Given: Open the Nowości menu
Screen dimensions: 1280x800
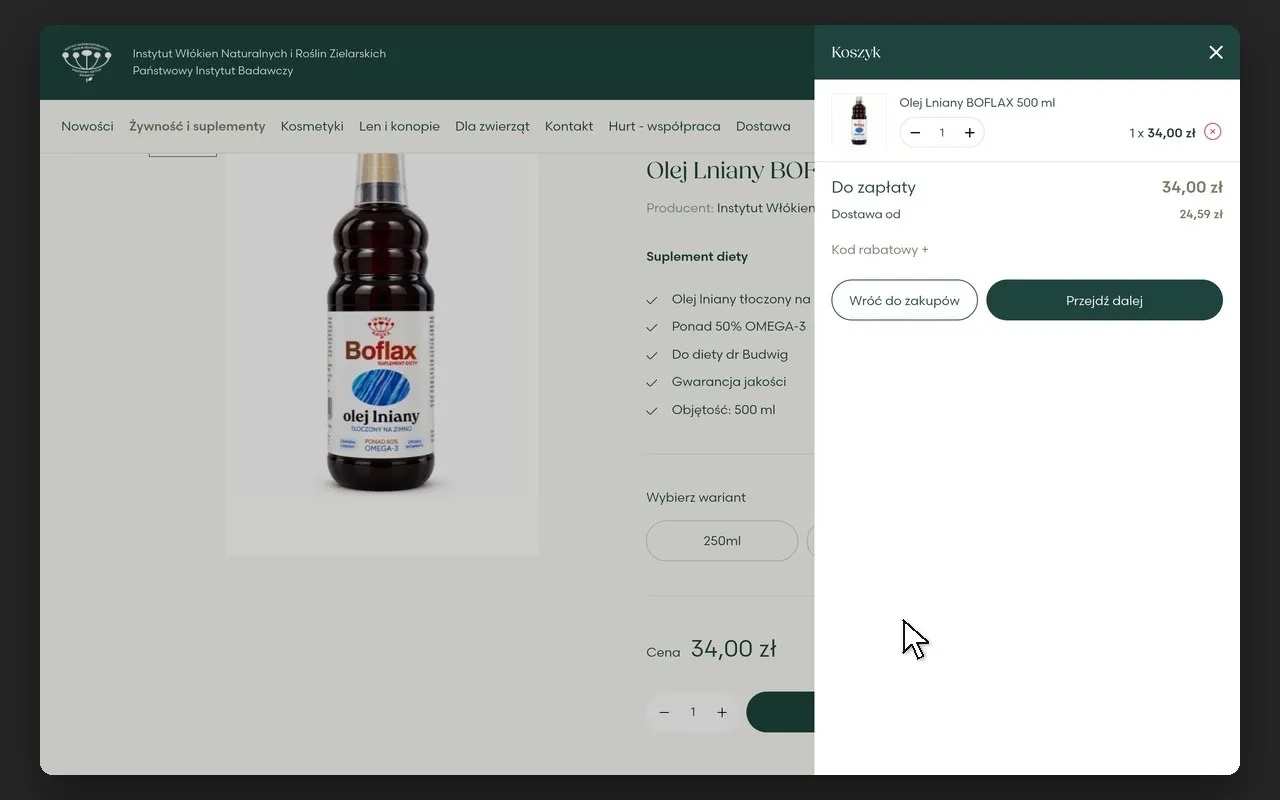Looking at the screenshot, I should [87, 126].
